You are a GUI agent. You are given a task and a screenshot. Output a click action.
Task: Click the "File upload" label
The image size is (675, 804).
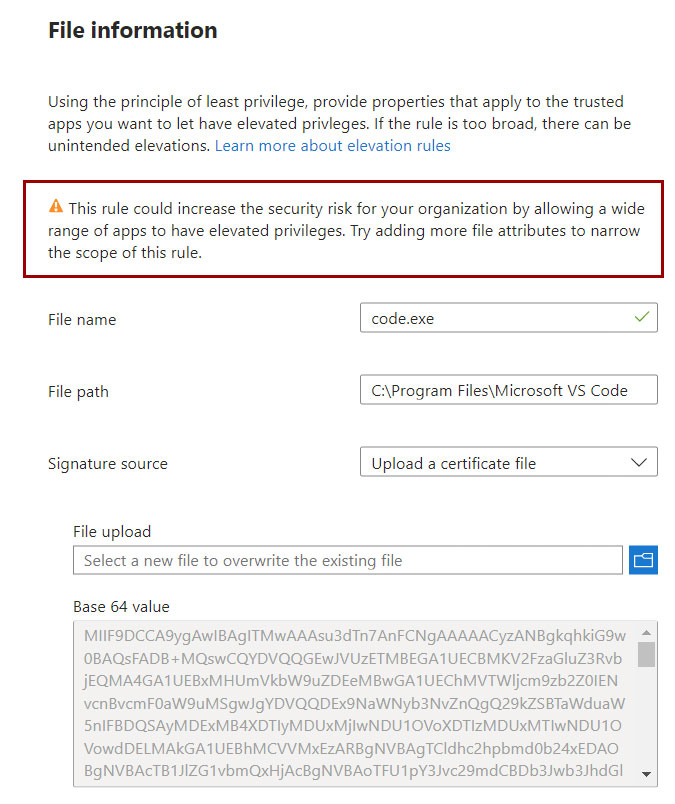pyautogui.click(x=112, y=532)
